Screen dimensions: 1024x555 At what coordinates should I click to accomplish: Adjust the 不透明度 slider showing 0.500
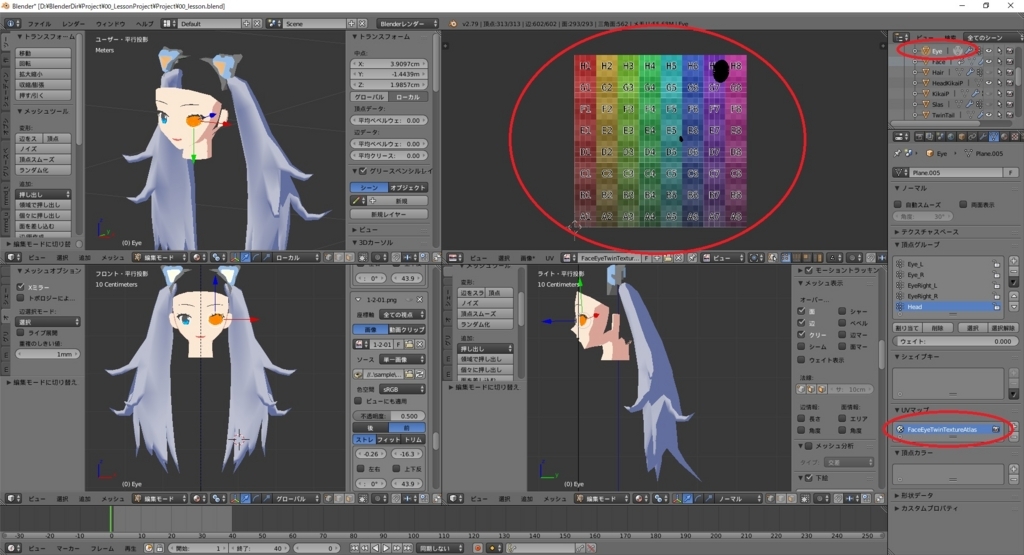tap(389, 416)
